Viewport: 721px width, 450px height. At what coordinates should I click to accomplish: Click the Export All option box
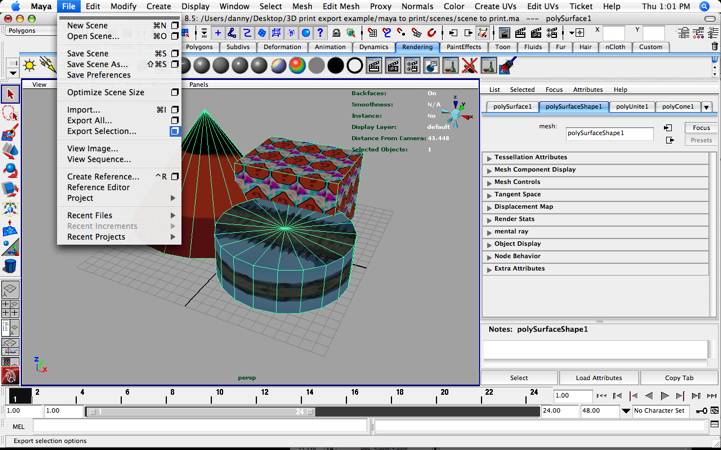click(x=175, y=120)
